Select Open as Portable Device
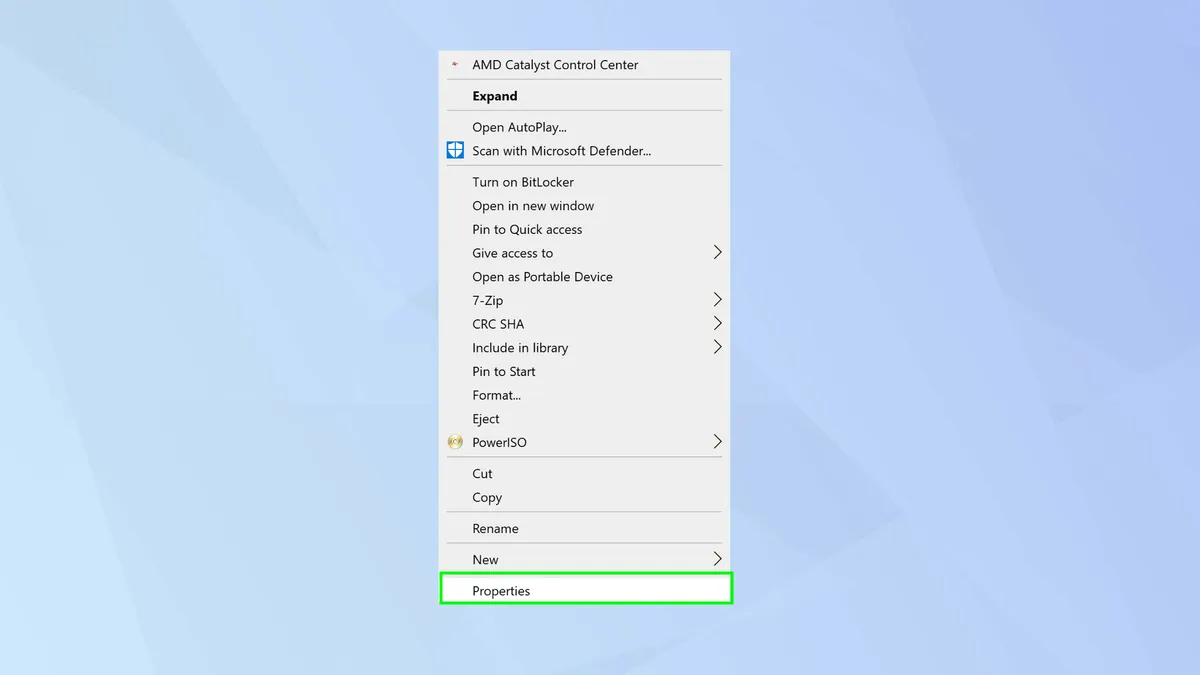 point(585,277)
